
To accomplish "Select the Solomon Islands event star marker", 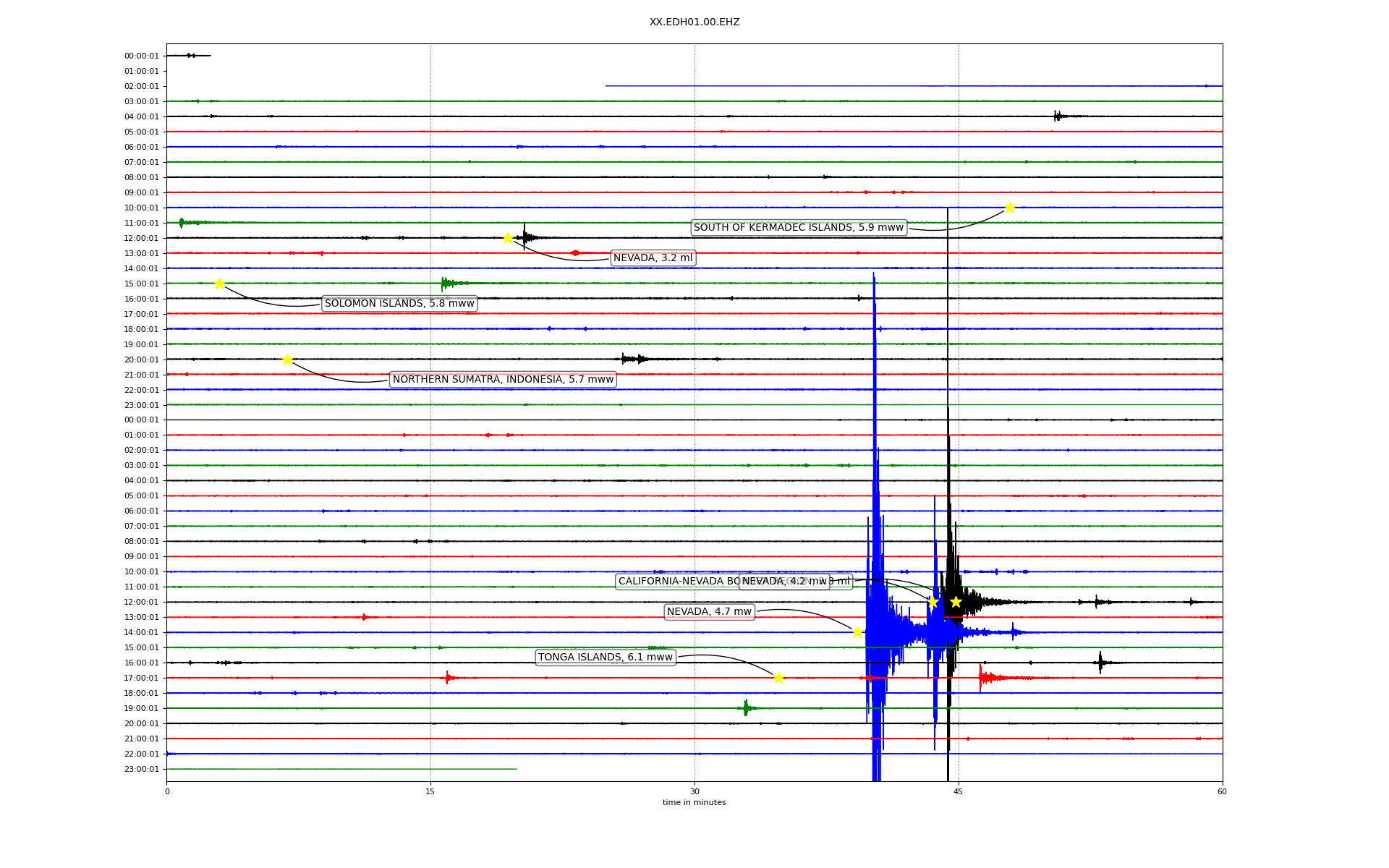I will pos(219,284).
